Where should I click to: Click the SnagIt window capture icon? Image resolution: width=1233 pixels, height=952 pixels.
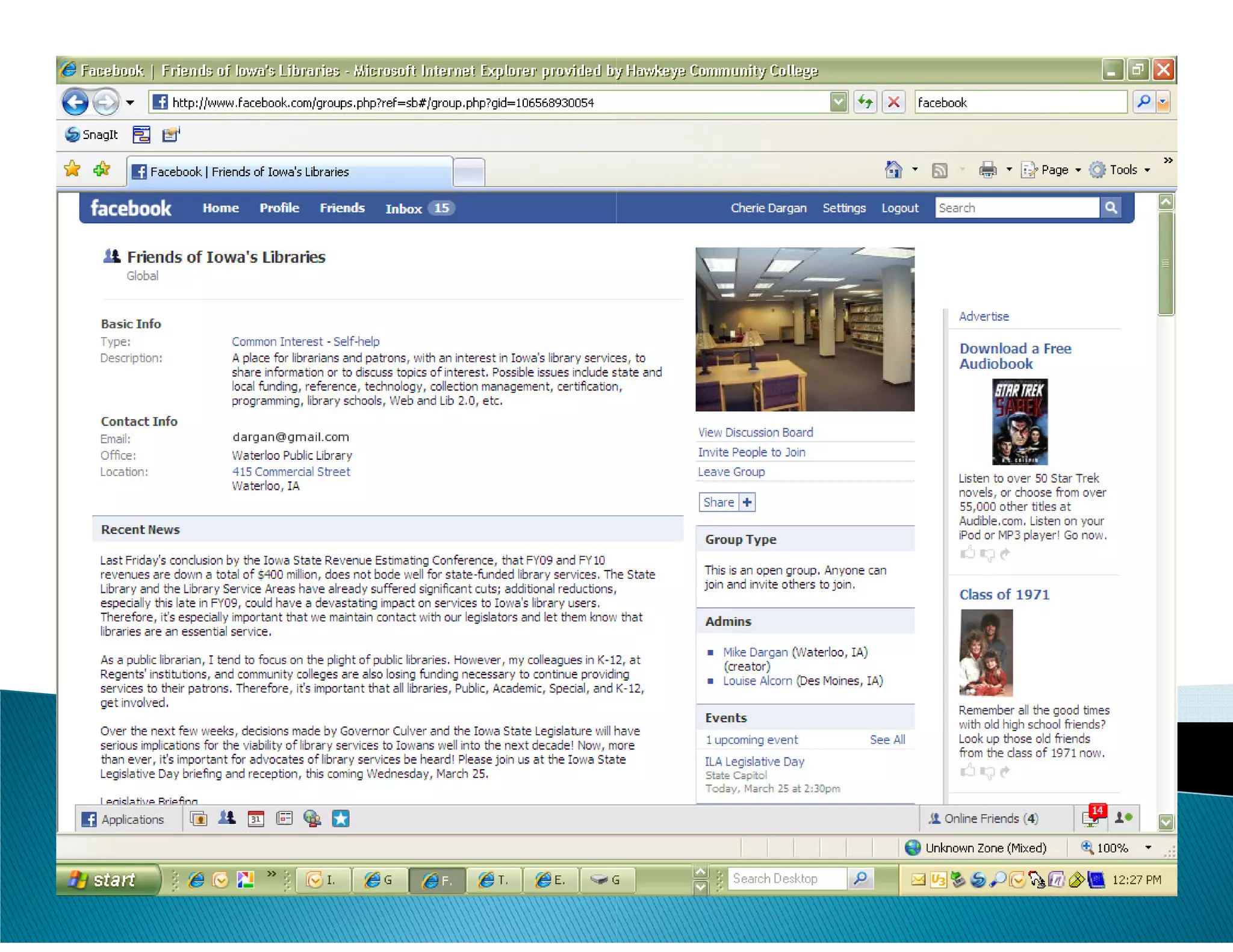(141, 135)
